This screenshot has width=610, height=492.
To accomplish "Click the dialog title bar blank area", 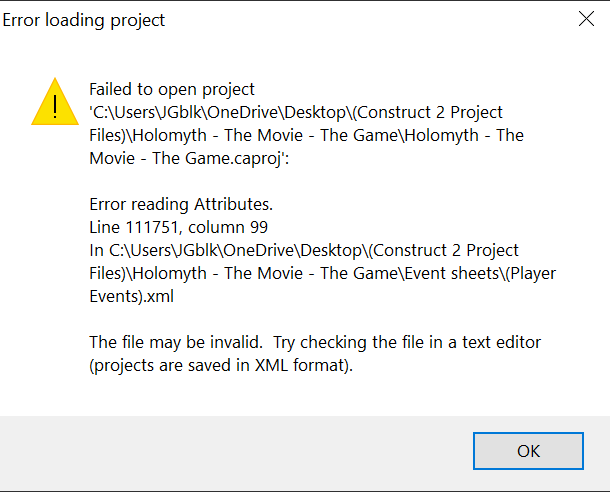I will click(x=370, y=19).
